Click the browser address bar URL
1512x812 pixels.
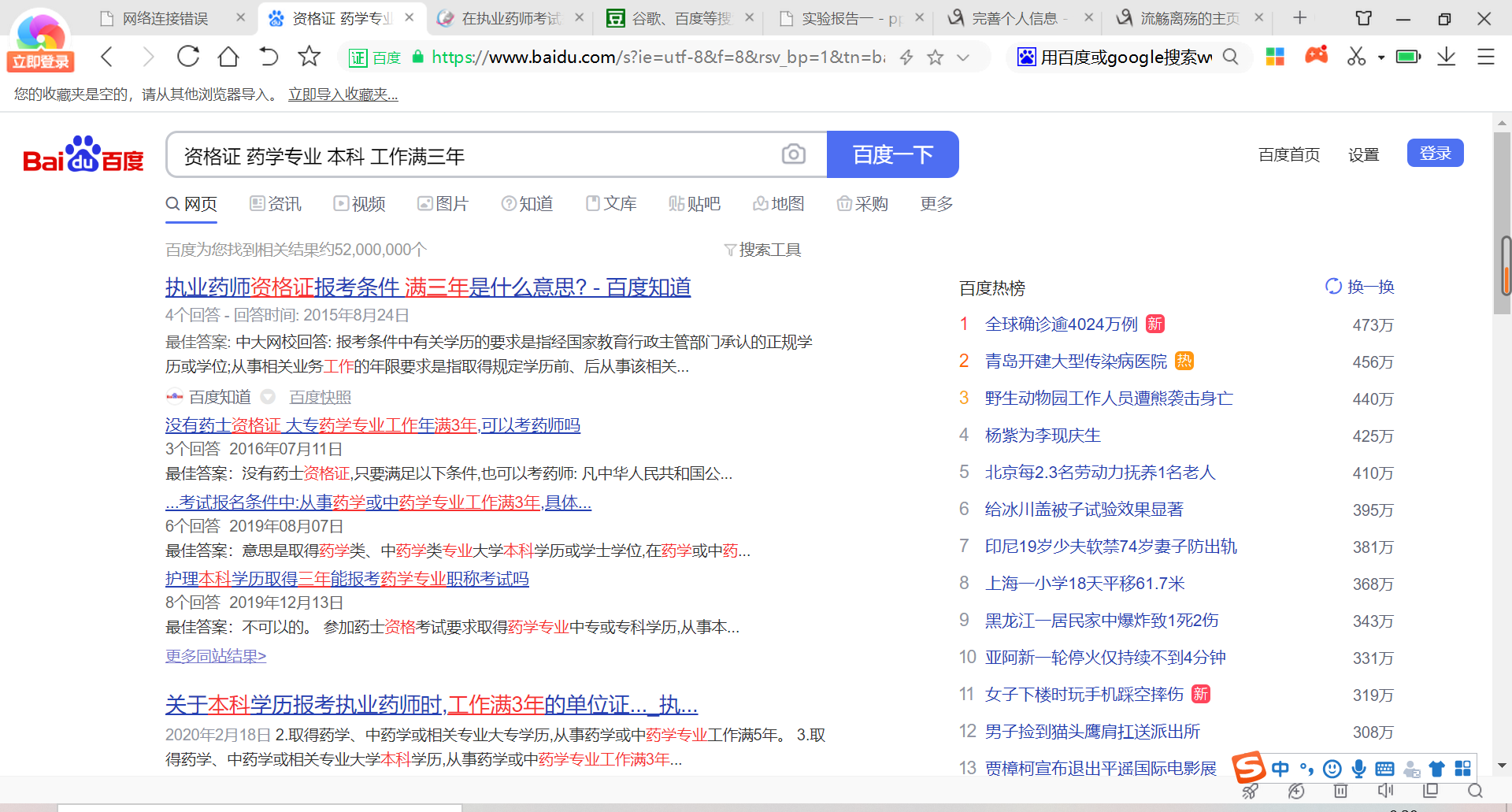658,57
